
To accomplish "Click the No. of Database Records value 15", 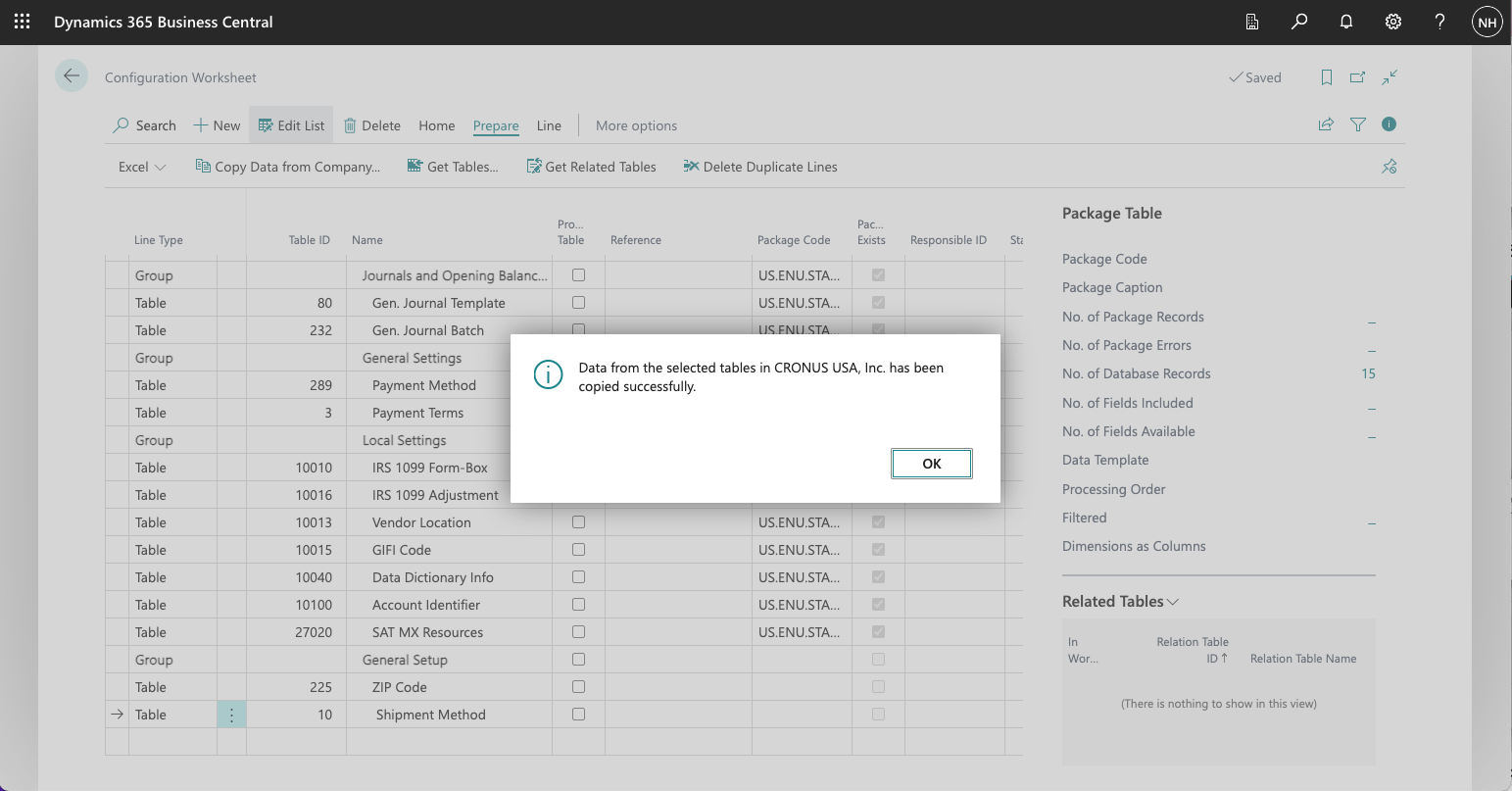I will click(x=1368, y=373).
